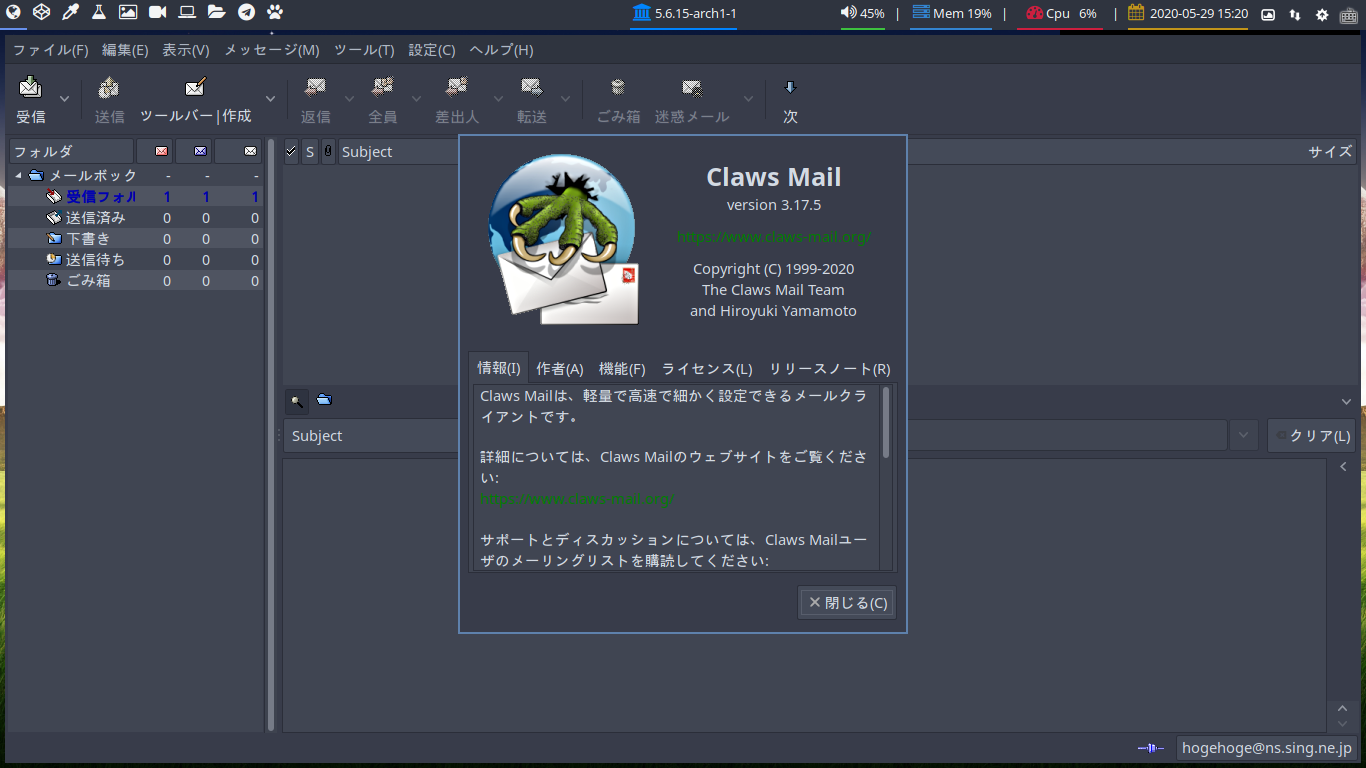Switch to the 機能(F) tab
Image resolution: width=1366 pixels, height=768 pixels.
click(x=622, y=369)
